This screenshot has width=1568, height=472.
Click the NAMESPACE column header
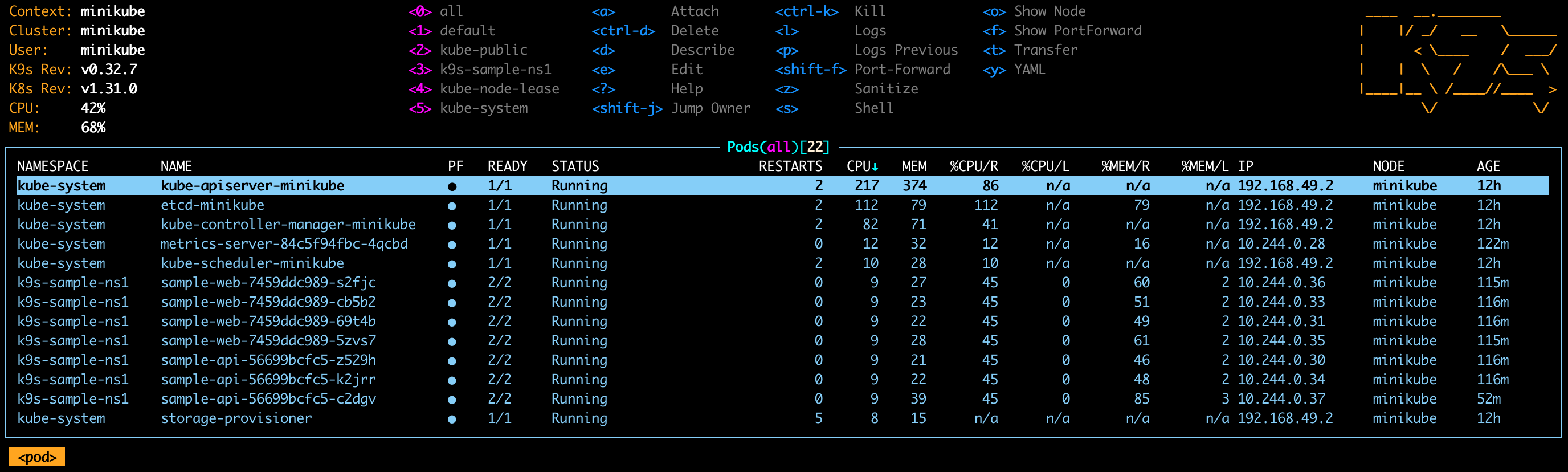pos(53,166)
